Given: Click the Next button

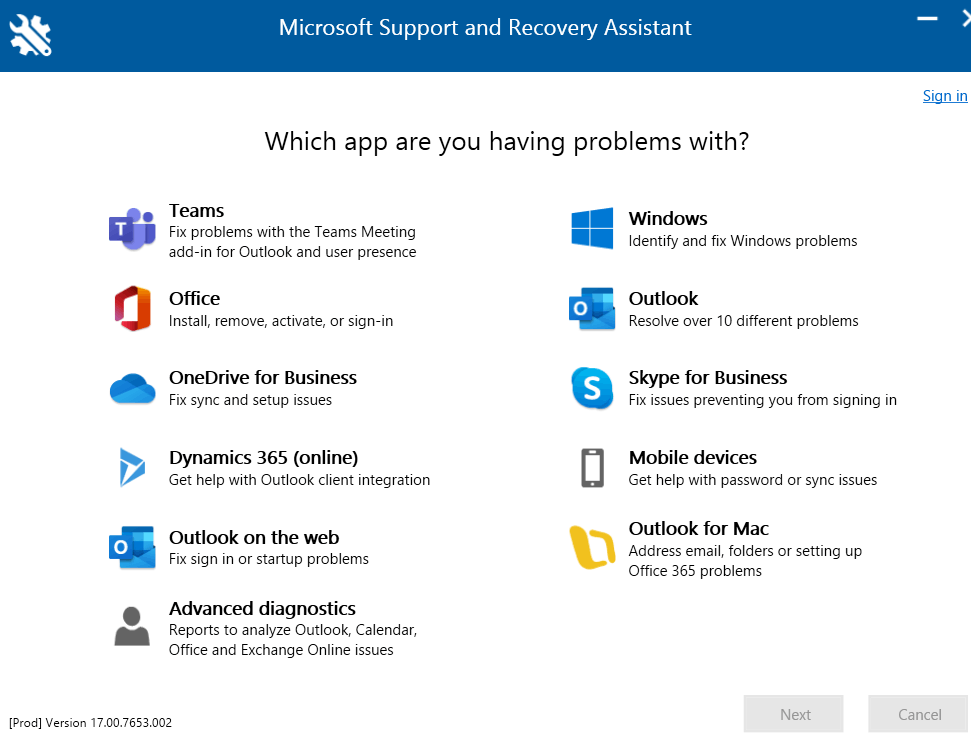Looking at the screenshot, I should click(794, 714).
